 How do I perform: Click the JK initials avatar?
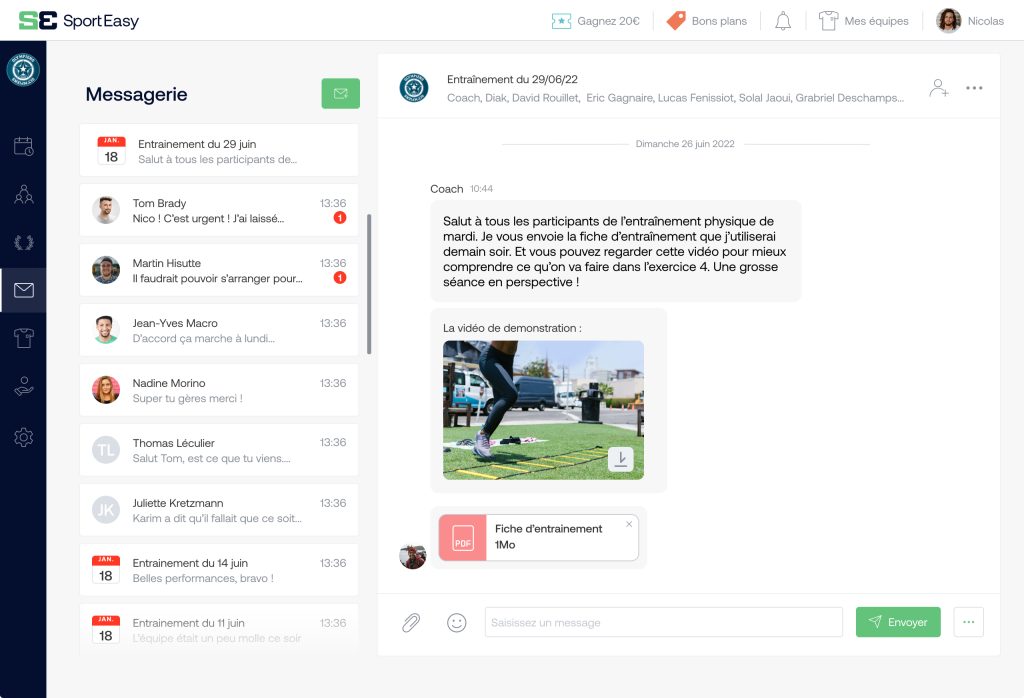[106, 510]
